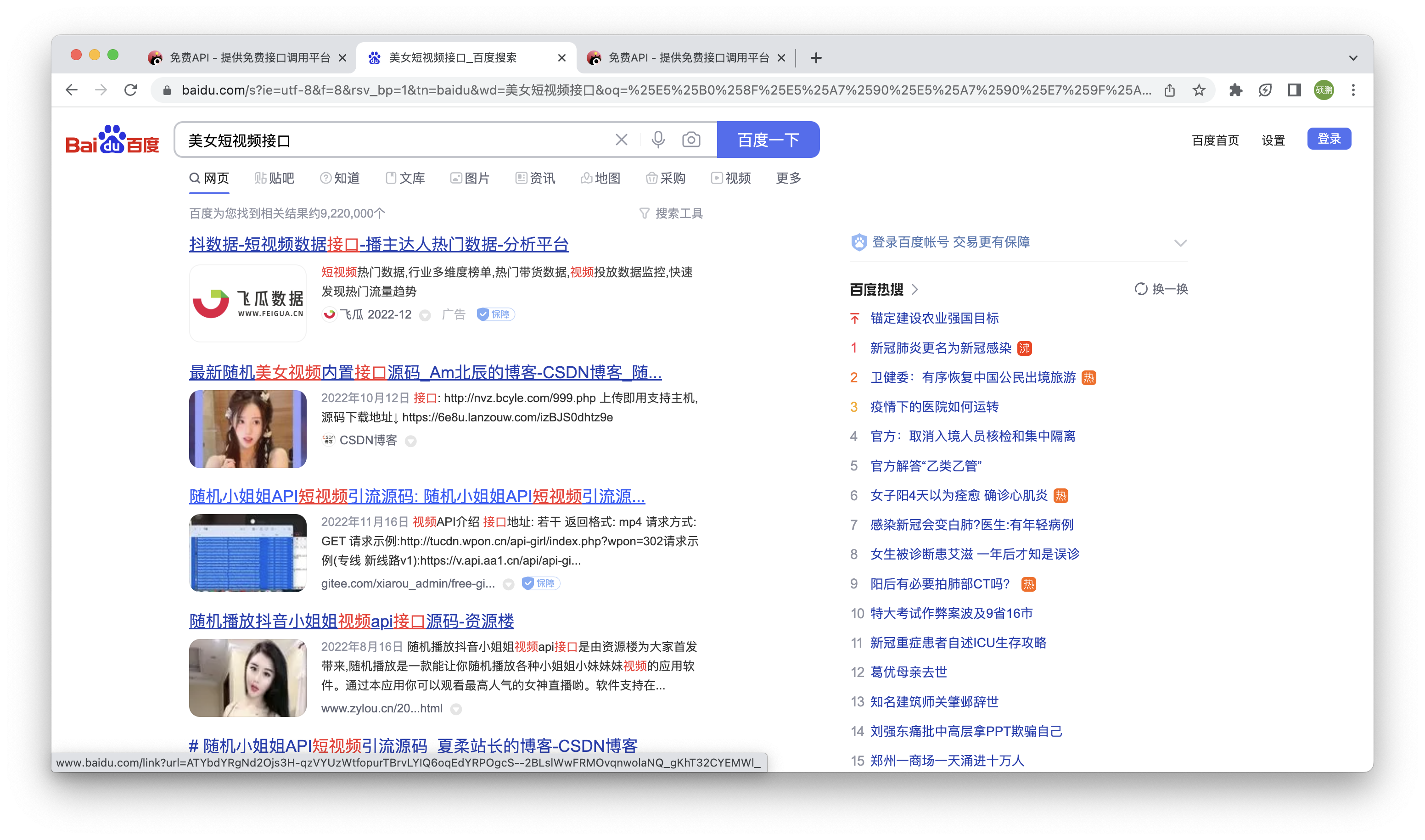Switch to the 贴吧 tab
The image size is (1425, 840).
tap(275, 178)
